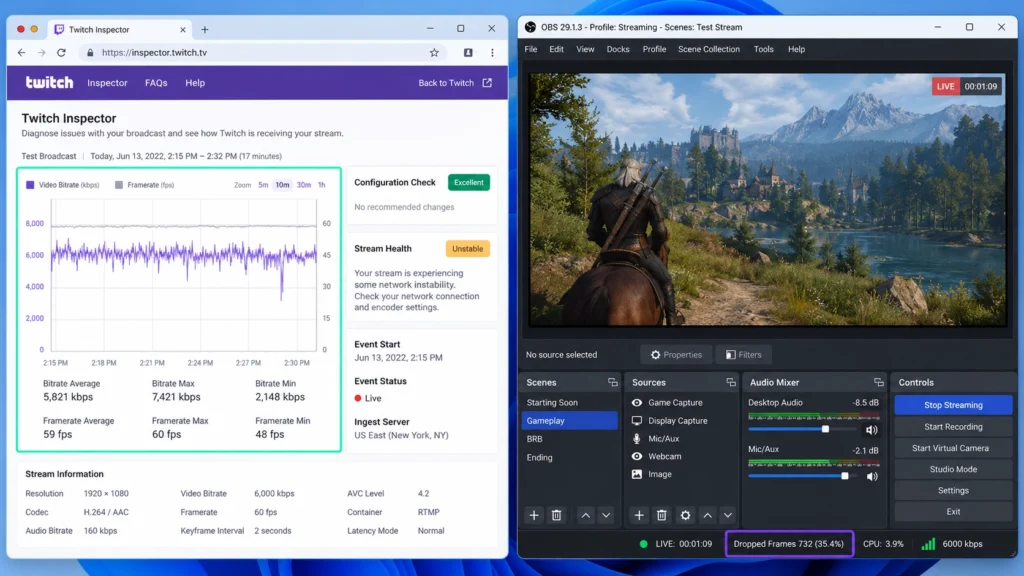Move source up arrow in Sources dock

click(x=707, y=515)
